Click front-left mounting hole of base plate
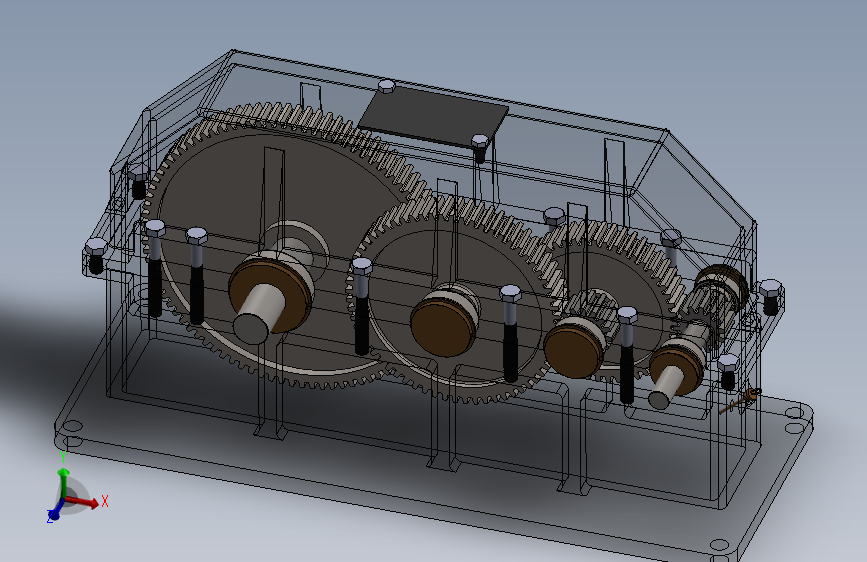 point(71,427)
